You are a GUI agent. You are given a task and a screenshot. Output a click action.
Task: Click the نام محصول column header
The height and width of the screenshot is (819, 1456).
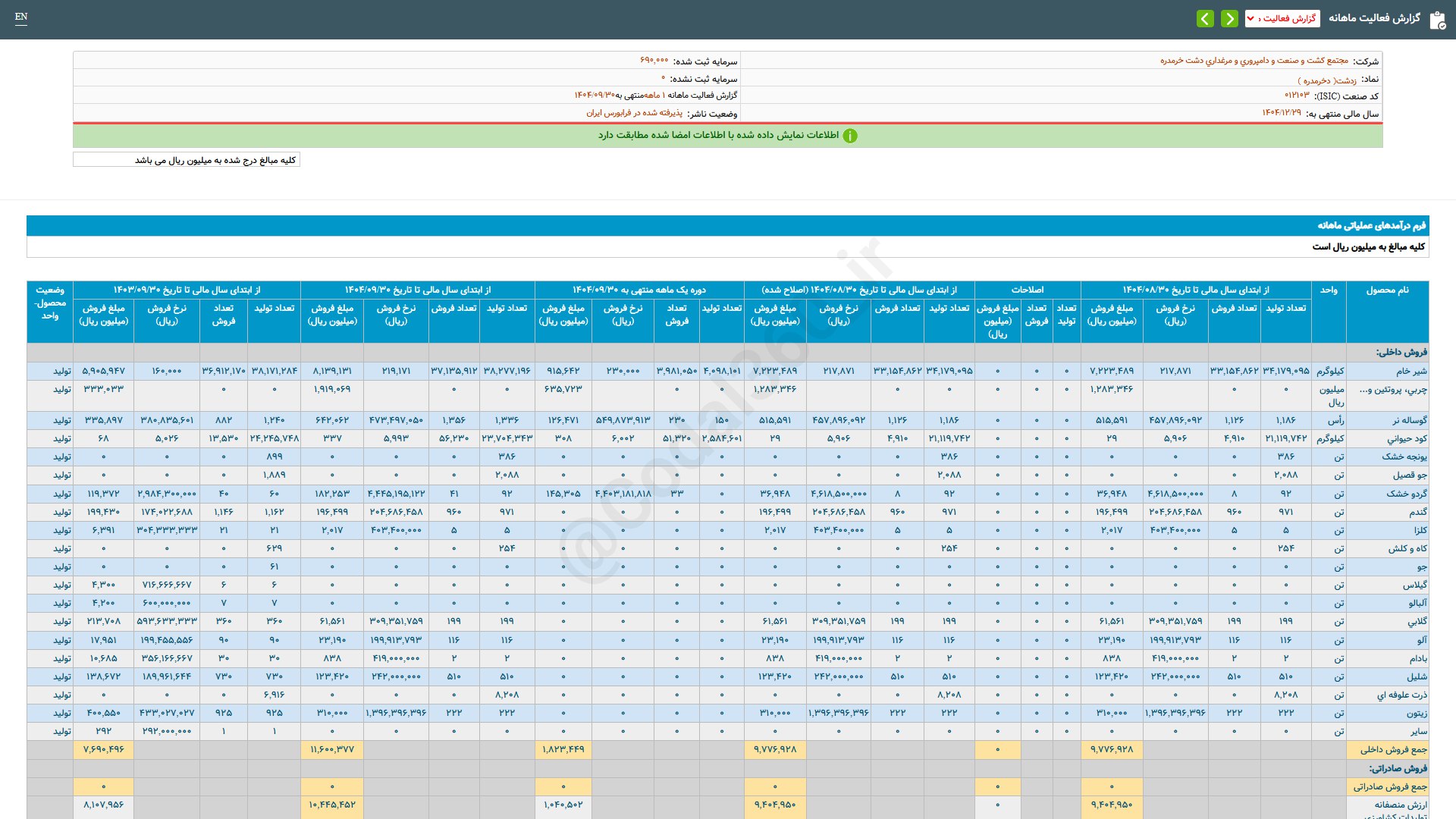pos(1387,290)
